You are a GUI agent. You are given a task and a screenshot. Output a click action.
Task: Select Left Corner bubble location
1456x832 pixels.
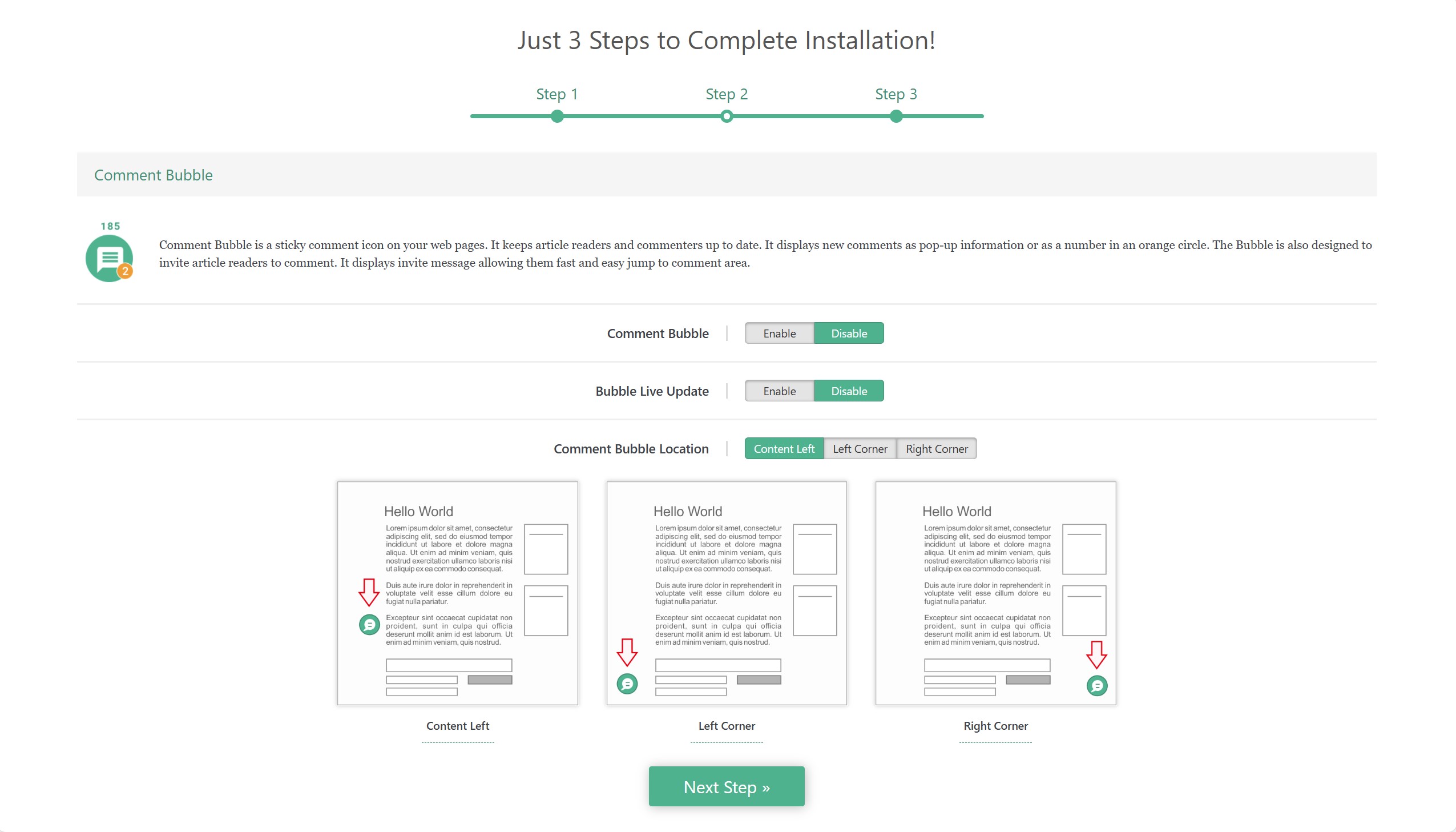click(x=860, y=449)
